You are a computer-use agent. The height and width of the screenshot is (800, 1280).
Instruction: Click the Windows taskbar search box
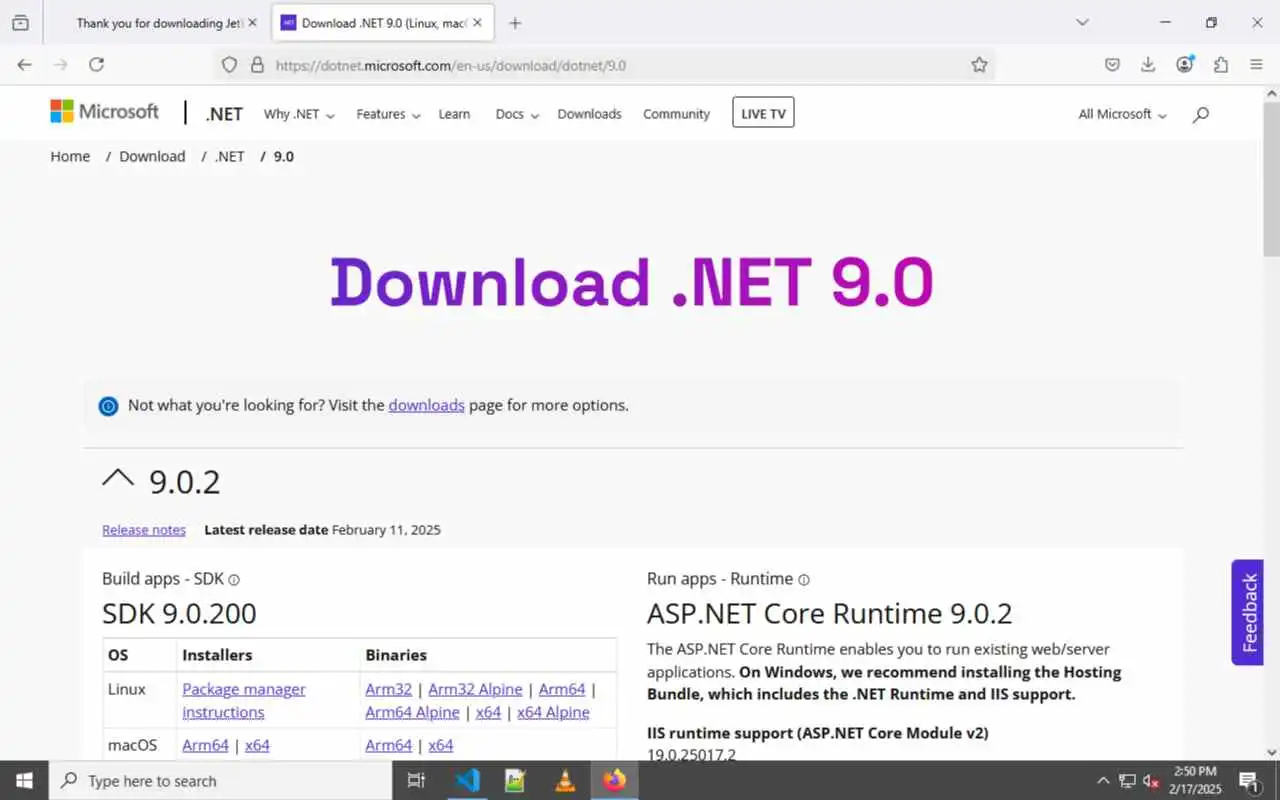220,781
